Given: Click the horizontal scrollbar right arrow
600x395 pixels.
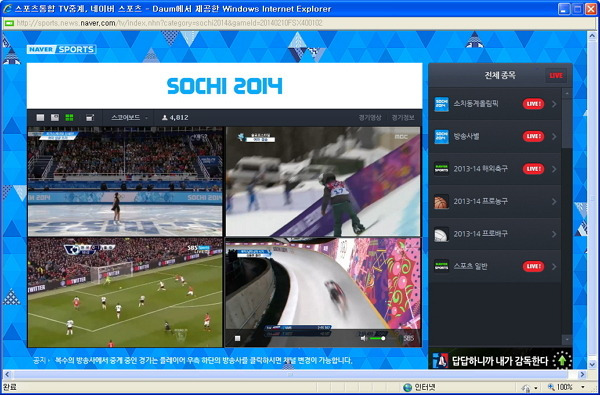Looking at the screenshot, I should tap(582, 374).
